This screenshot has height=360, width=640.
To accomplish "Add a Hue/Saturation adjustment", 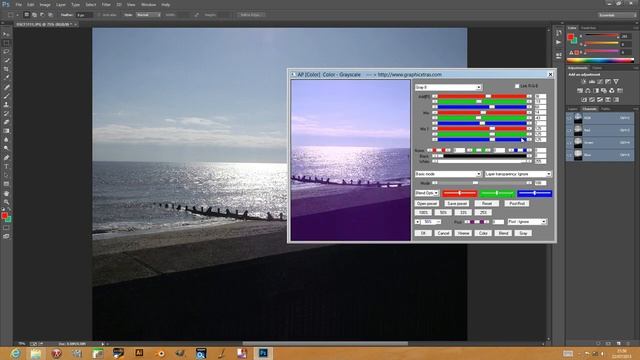I will 580,91.
